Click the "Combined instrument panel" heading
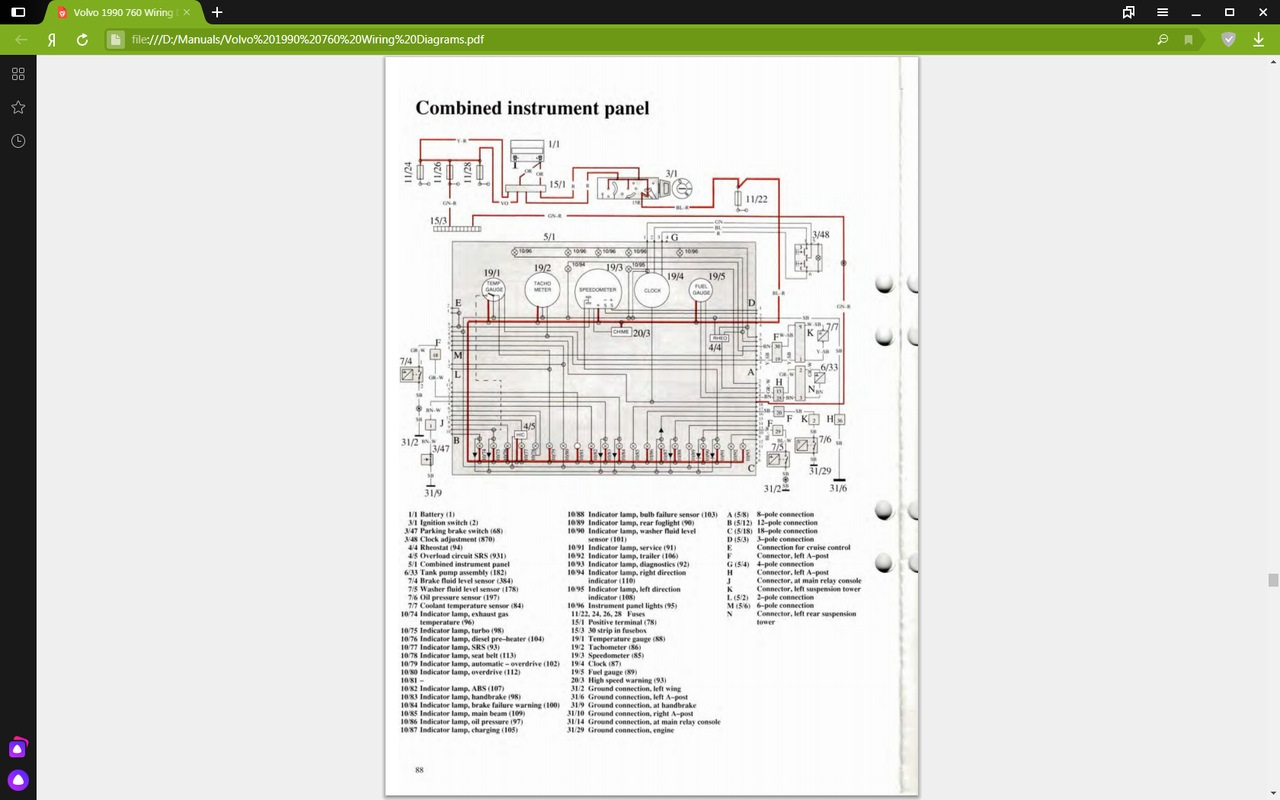Screen dimensions: 1280x800 [532, 108]
